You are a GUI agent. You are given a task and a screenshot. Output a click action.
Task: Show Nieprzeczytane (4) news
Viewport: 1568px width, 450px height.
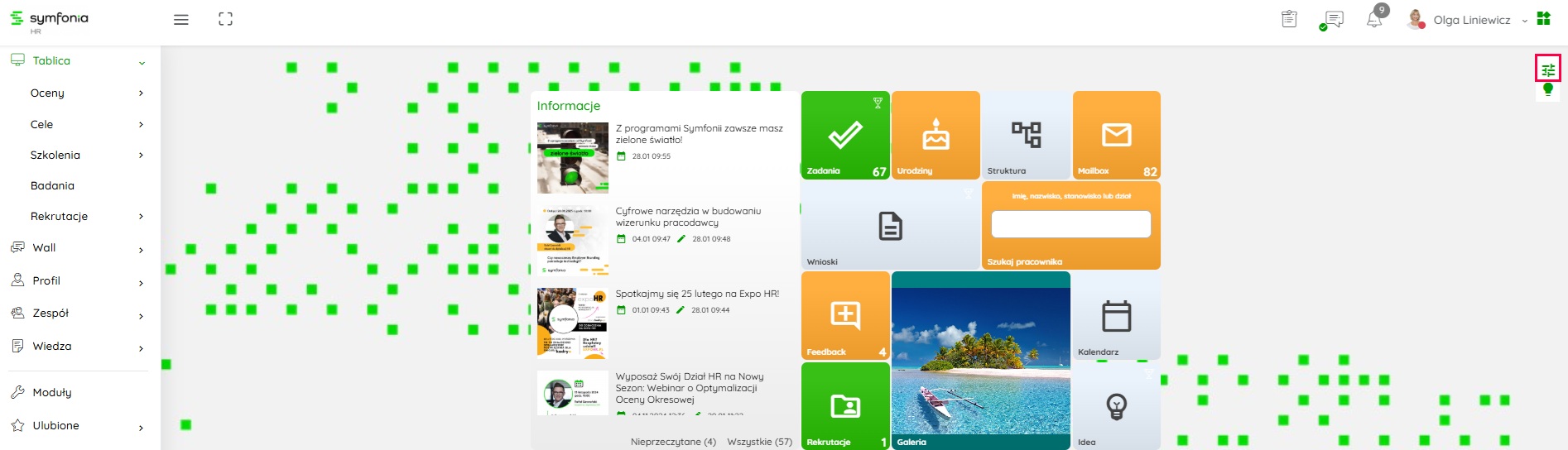point(673,442)
